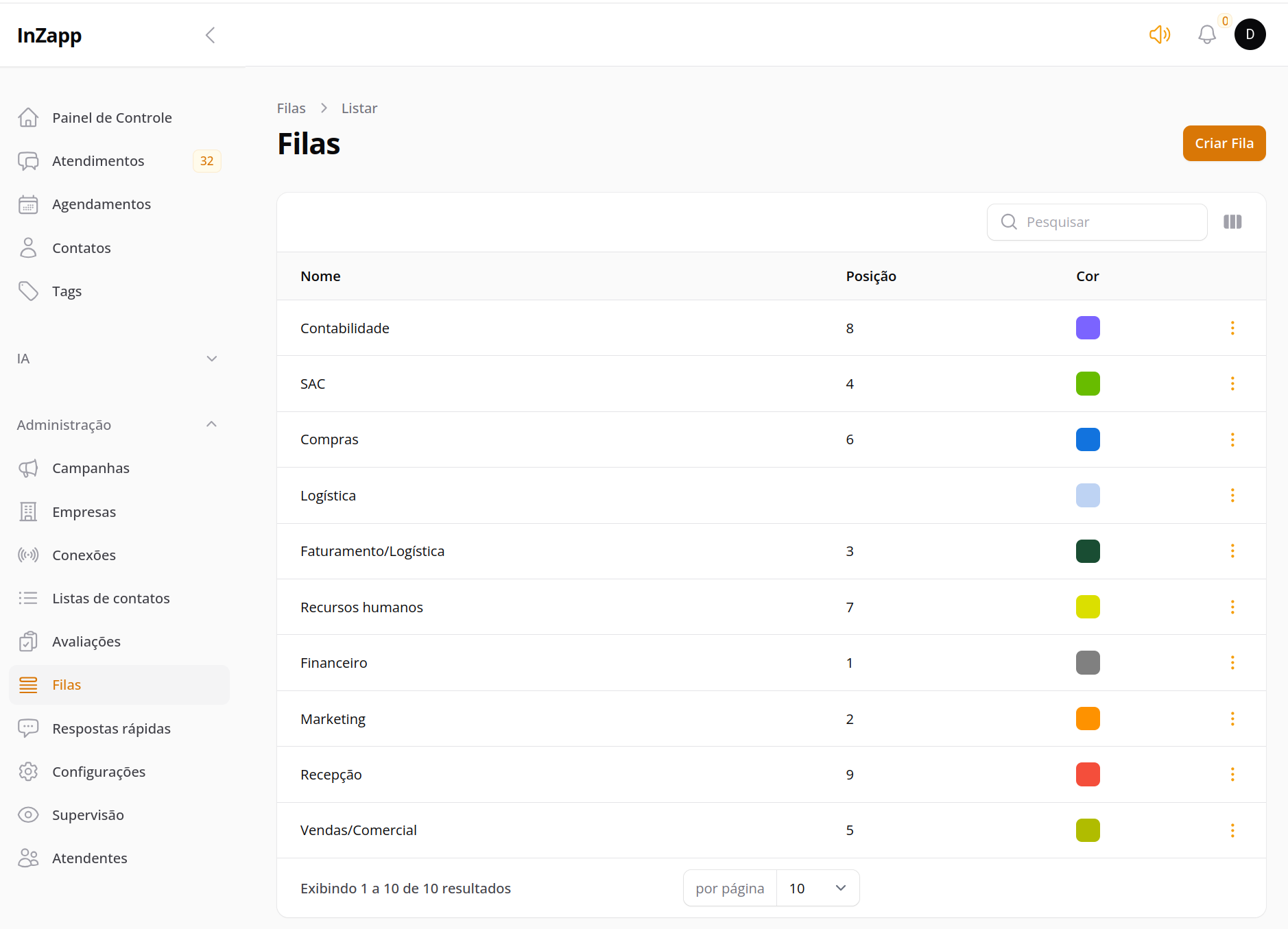Select the Tags icon in sidebar
Image resolution: width=1288 pixels, height=929 pixels.
(28, 291)
